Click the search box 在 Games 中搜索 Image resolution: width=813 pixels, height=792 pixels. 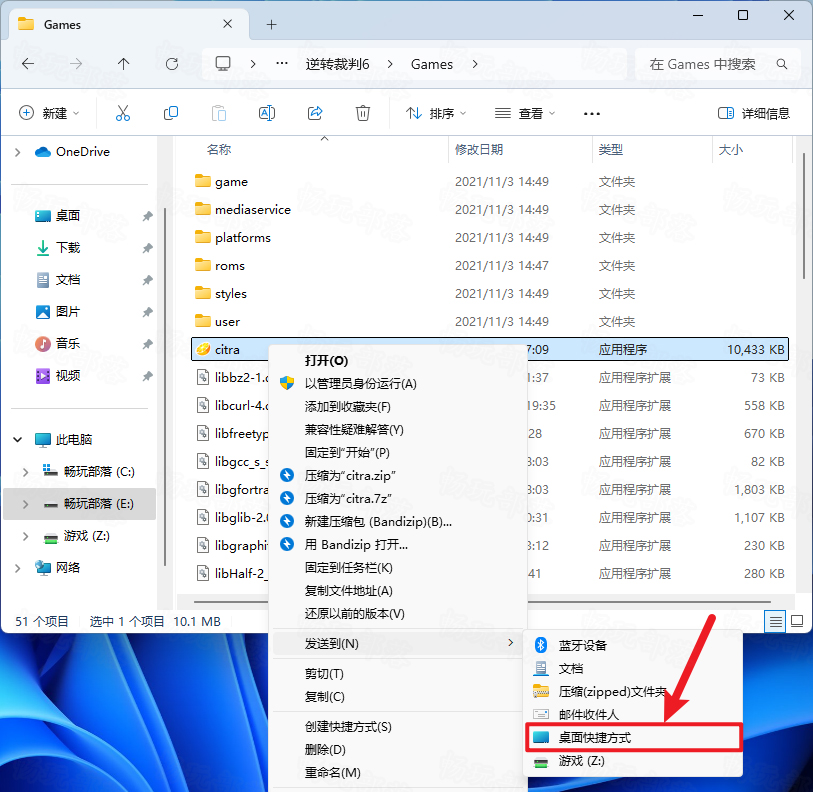coord(716,64)
